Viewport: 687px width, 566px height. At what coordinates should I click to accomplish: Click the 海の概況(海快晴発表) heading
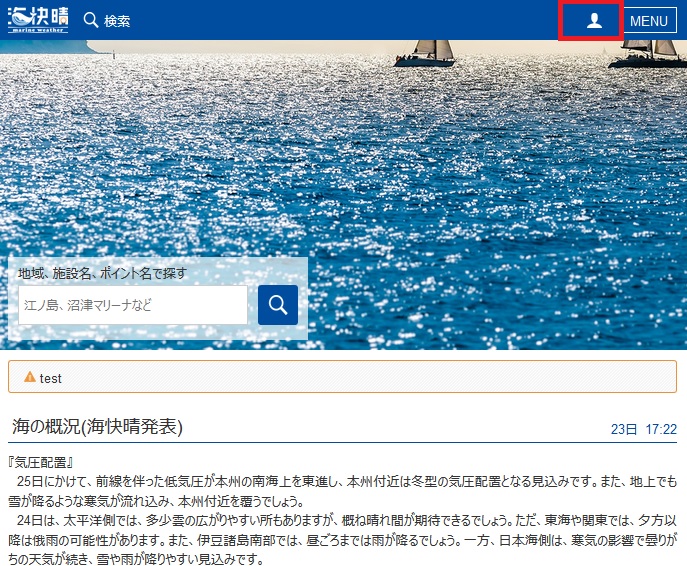[x=97, y=427]
